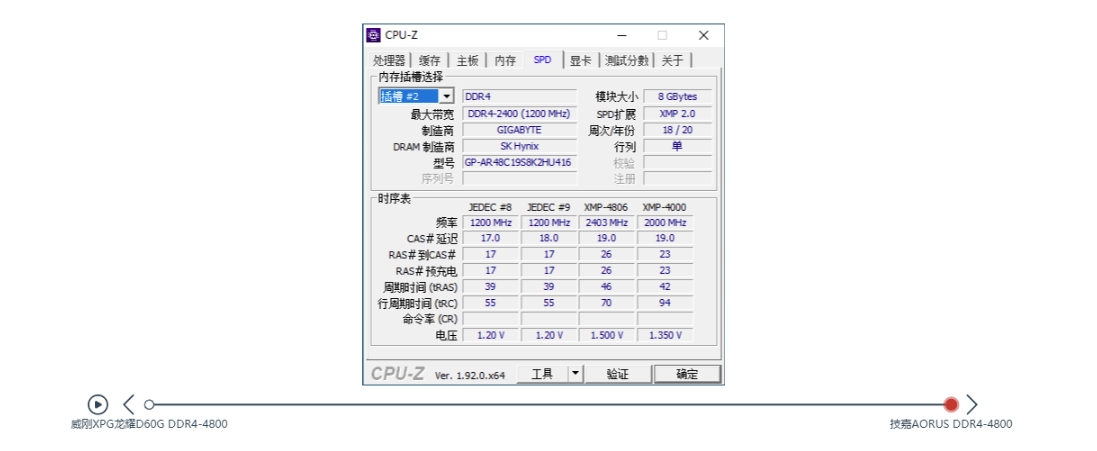Image resolution: width=1097 pixels, height=451 pixels.
Task: Go to previous slide with left chevron
Action: tap(129, 404)
